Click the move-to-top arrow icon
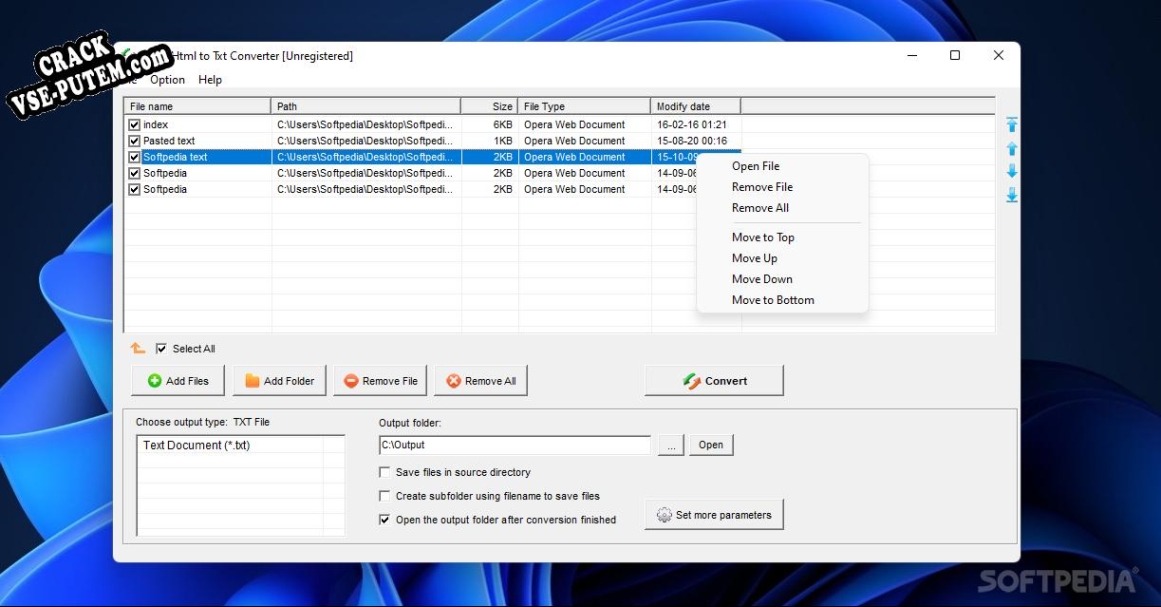 (x=1011, y=124)
